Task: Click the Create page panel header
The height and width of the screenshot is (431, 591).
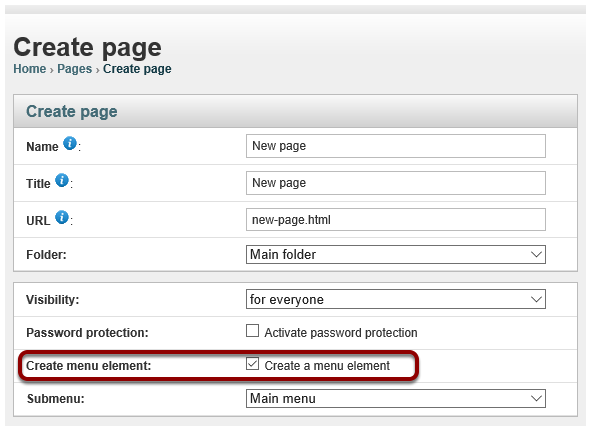Action: pos(296,111)
